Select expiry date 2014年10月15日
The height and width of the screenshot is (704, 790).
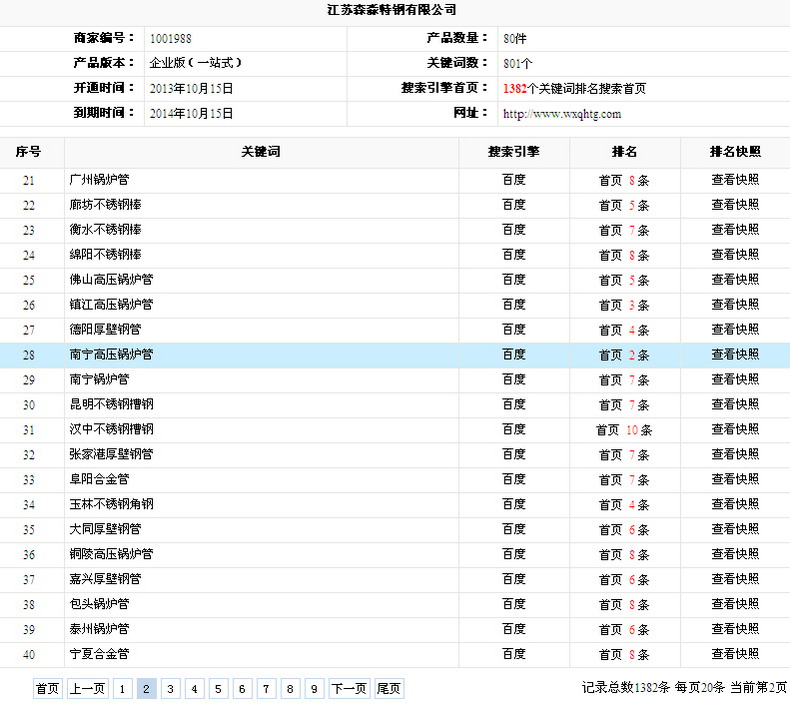pos(191,113)
